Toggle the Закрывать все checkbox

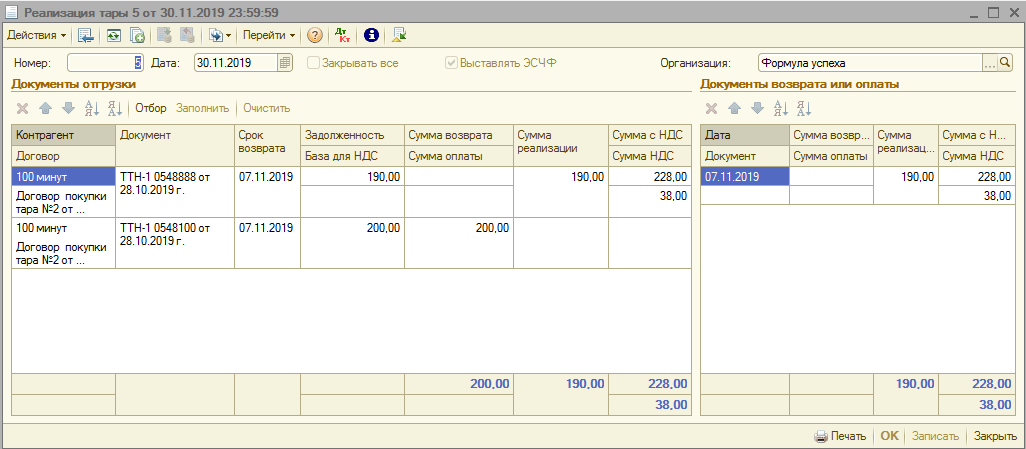click(314, 62)
